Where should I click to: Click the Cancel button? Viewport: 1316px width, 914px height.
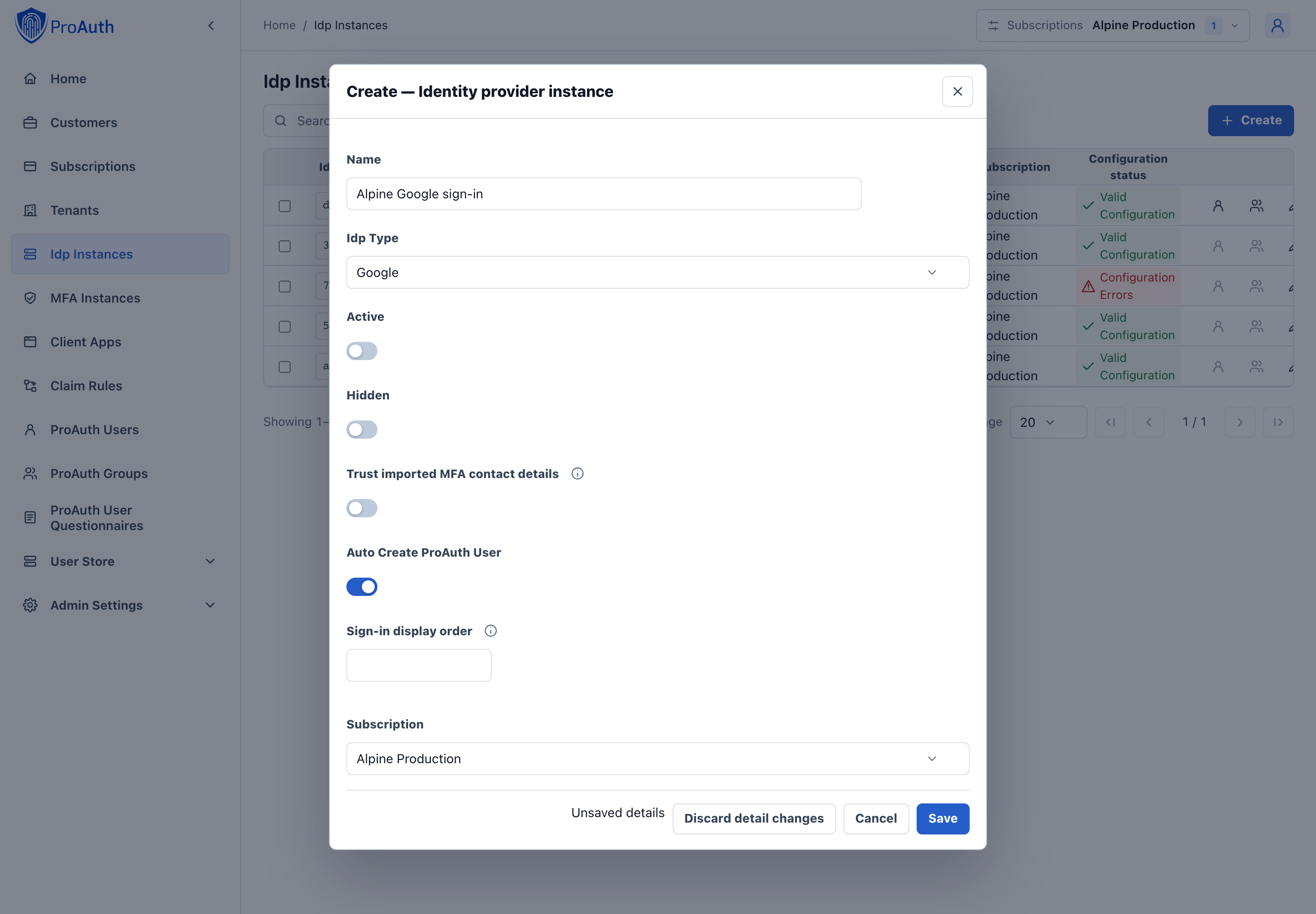tap(876, 818)
